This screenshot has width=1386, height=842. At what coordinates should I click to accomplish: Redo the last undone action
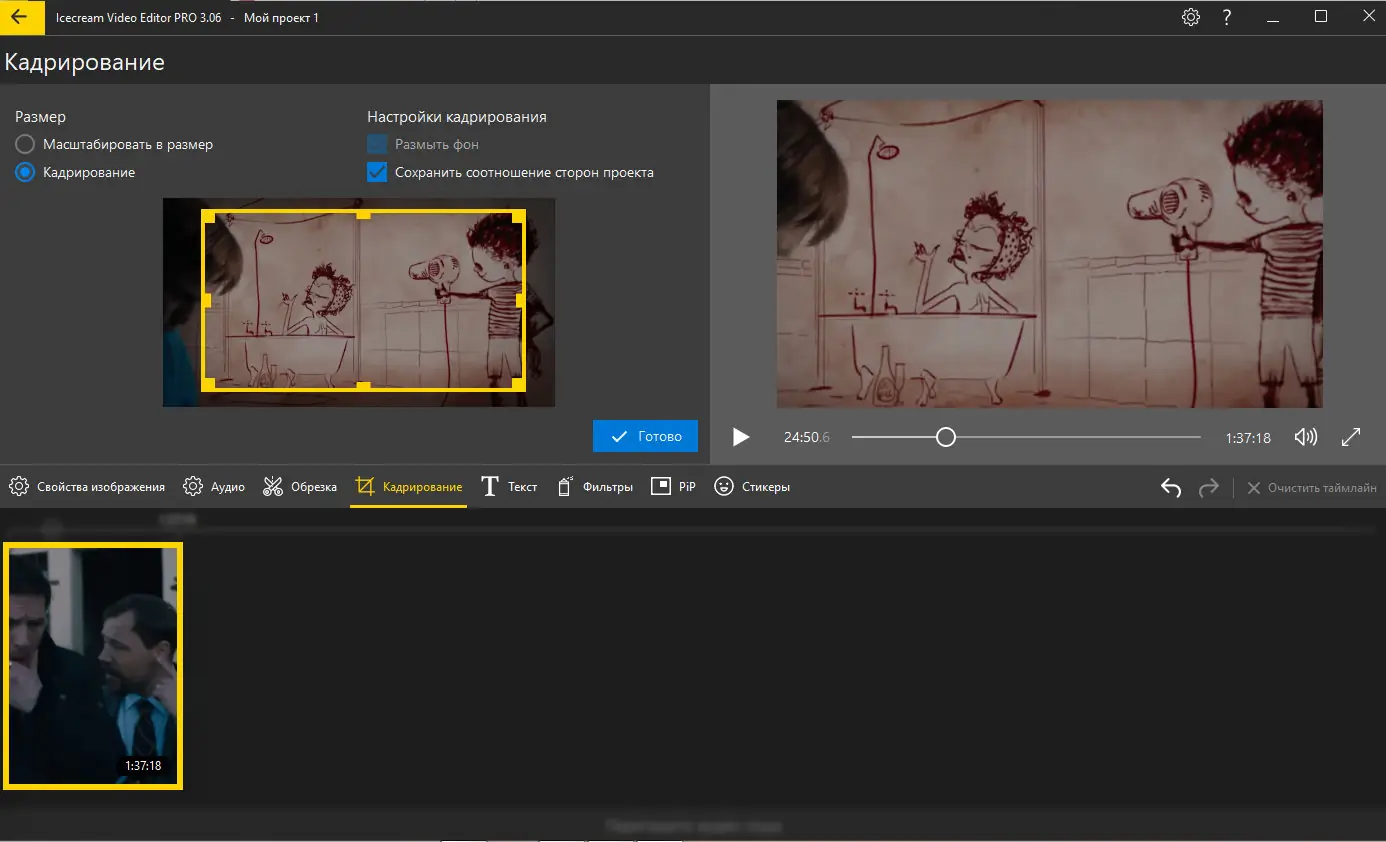coord(1209,487)
